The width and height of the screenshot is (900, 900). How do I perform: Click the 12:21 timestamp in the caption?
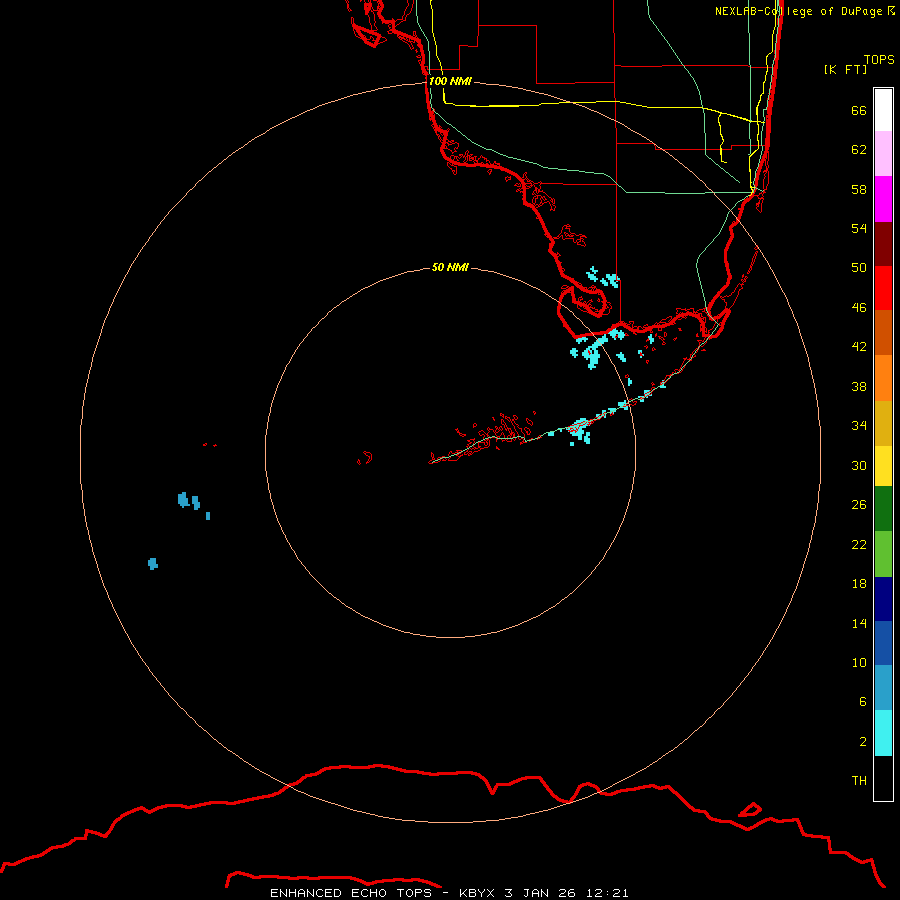point(607,893)
